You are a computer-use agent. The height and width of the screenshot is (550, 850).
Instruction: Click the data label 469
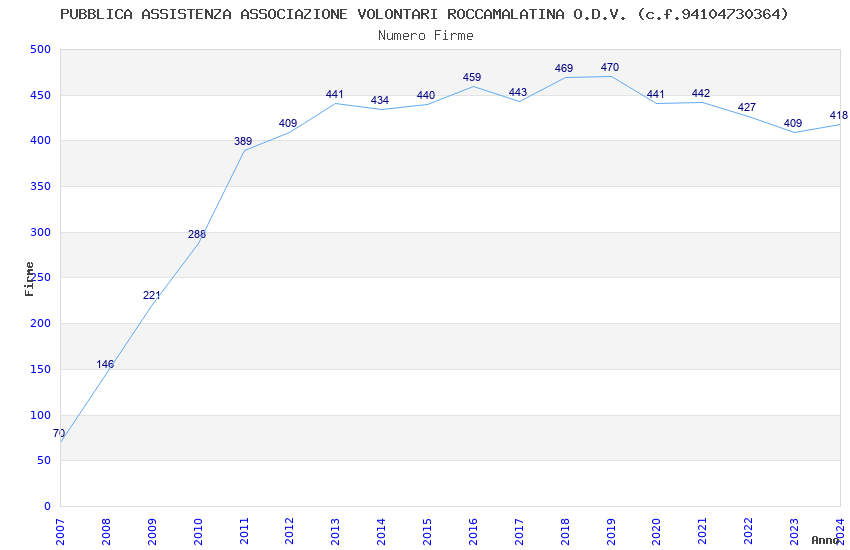coord(564,68)
